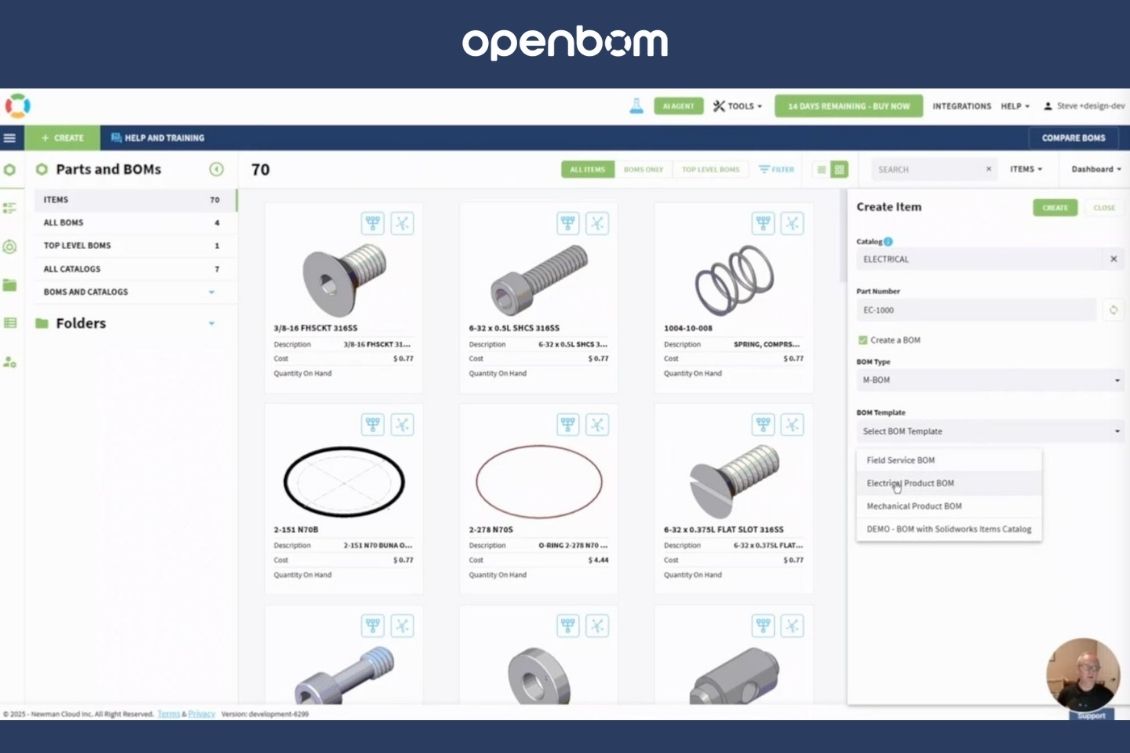The image size is (1130, 753).
Task: Choose Field Service BOM template
Action: click(x=949, y=460)
